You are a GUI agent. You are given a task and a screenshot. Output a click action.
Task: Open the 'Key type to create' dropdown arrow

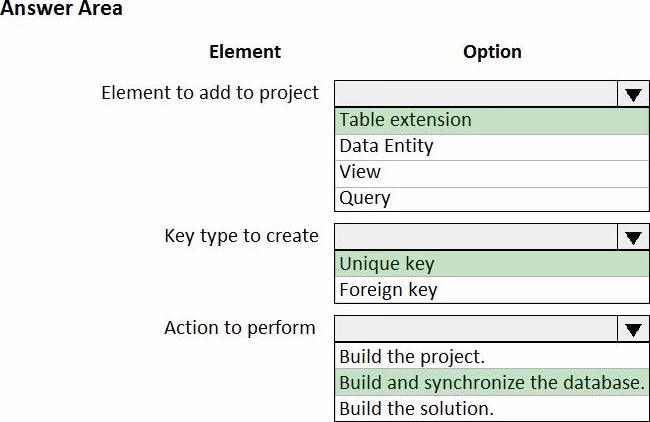tap(632, 238)
